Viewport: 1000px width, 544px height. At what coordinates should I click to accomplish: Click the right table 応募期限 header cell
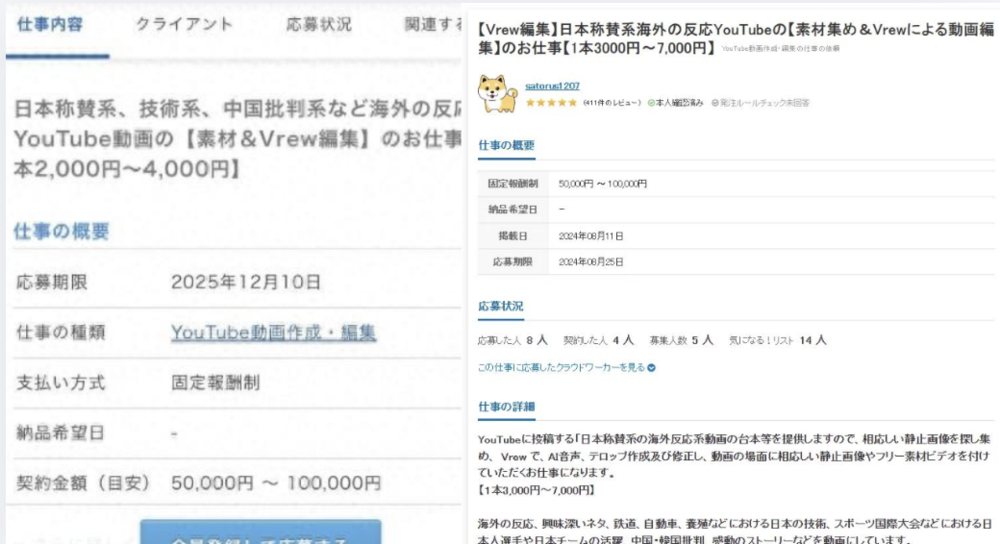pyautogui.click(x=513, y=262)
